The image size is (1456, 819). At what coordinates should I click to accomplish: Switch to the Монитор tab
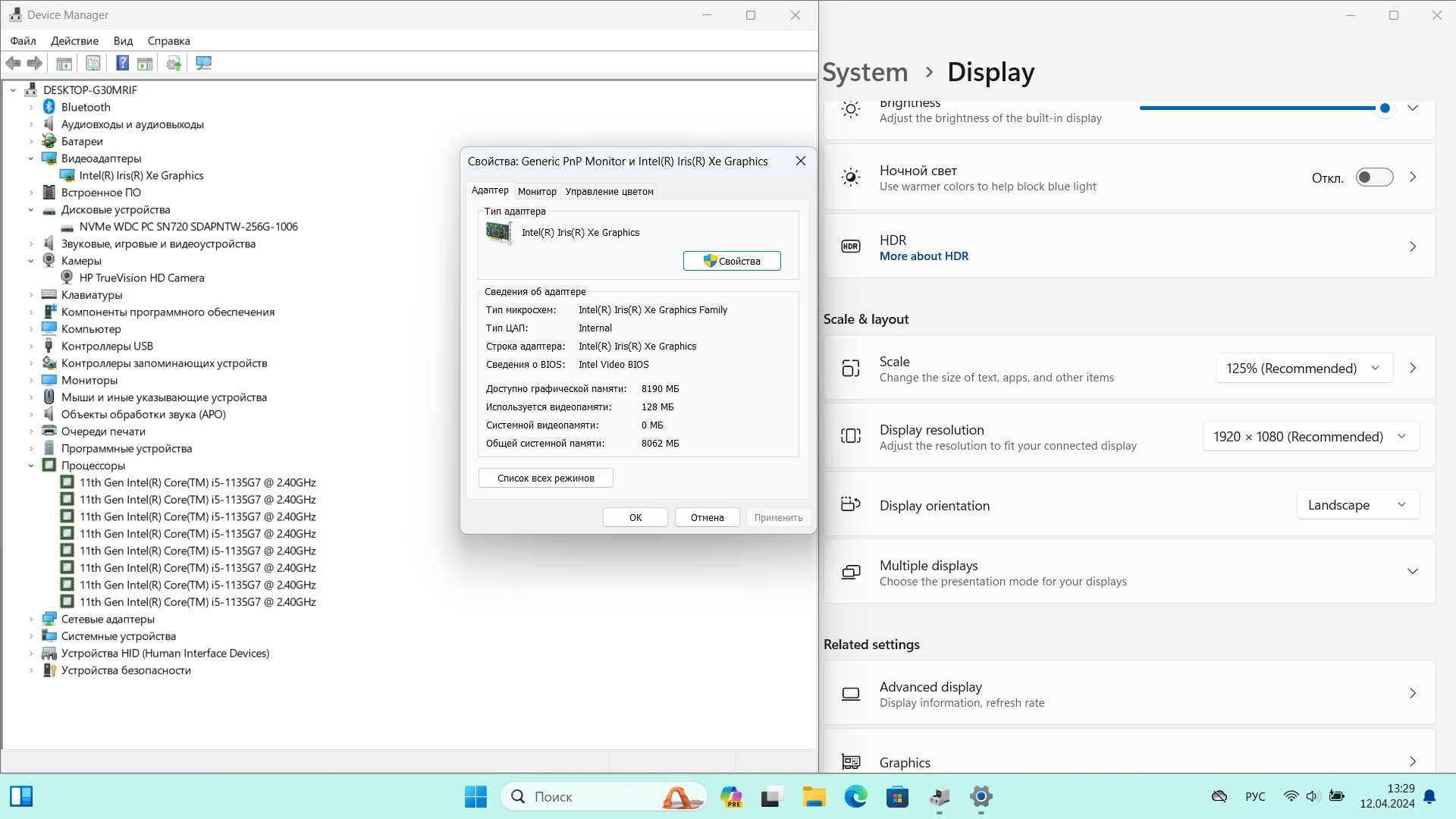pyautogui.click(x=537, y=192)
